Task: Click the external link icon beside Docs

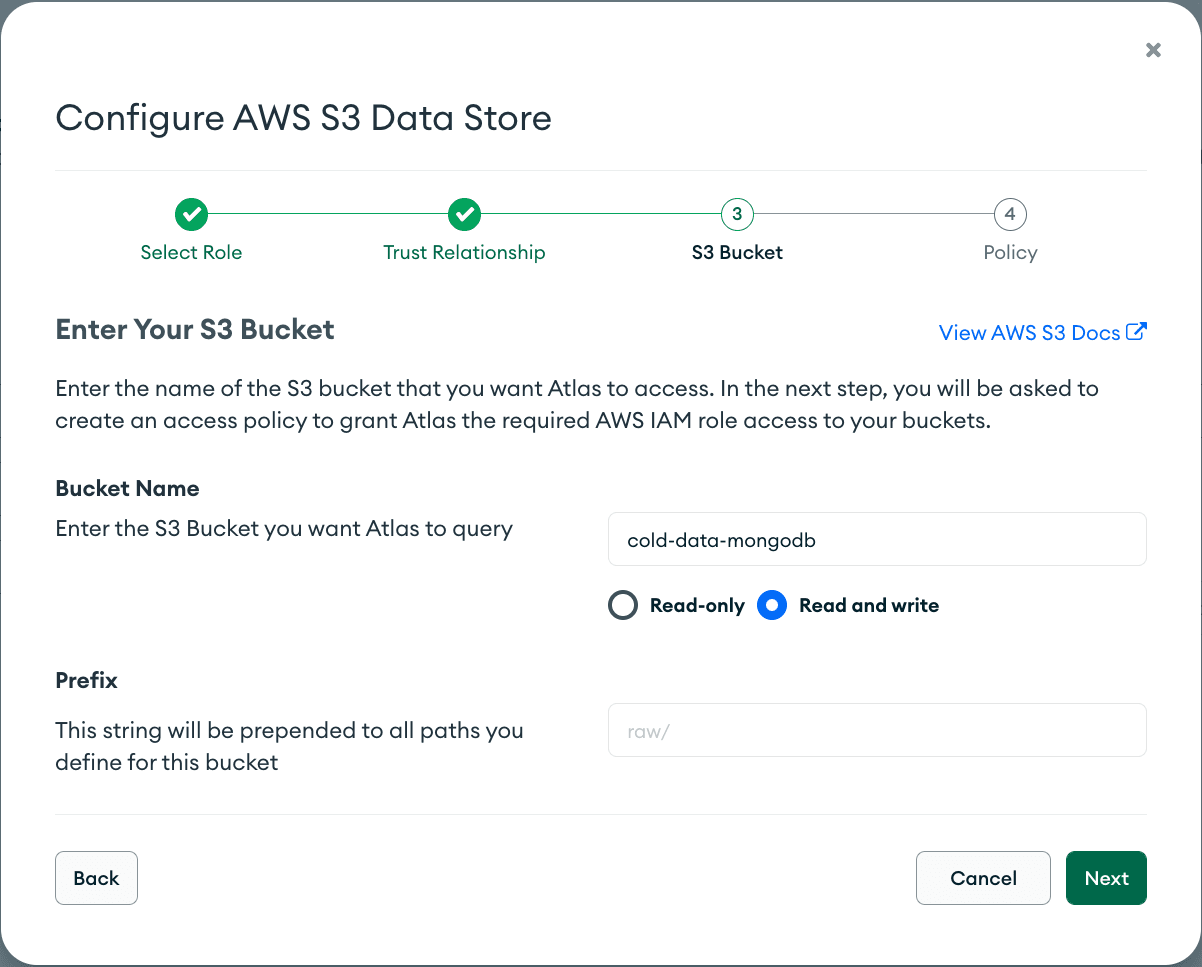Action: (x=1136, y=332)
